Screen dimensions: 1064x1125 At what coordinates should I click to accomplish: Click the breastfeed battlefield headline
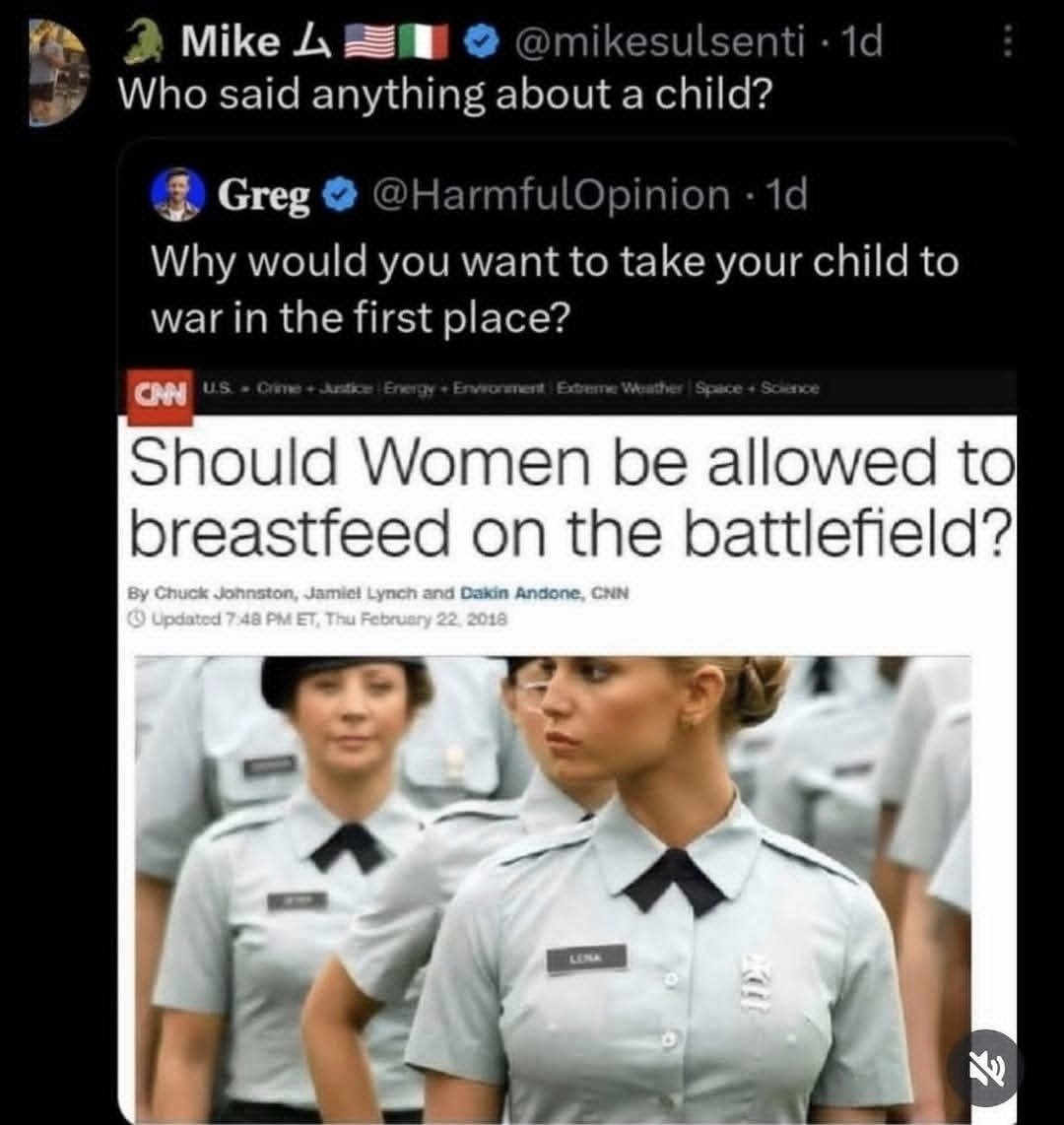(x=571, y=497)
